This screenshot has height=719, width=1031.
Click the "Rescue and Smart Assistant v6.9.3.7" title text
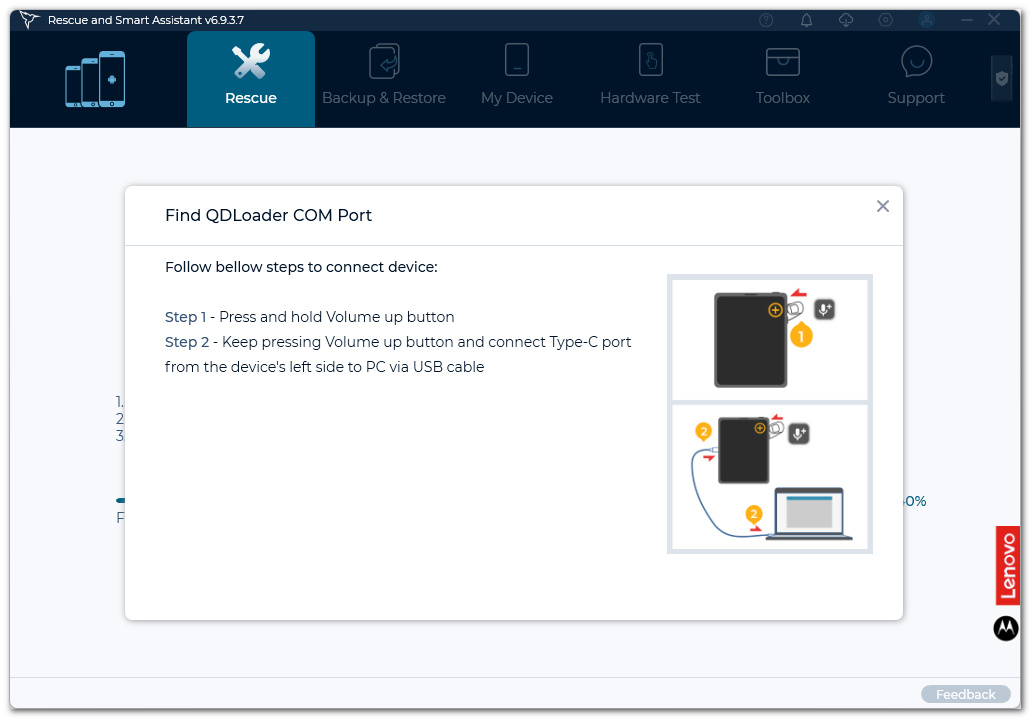[x=146, y=20]
